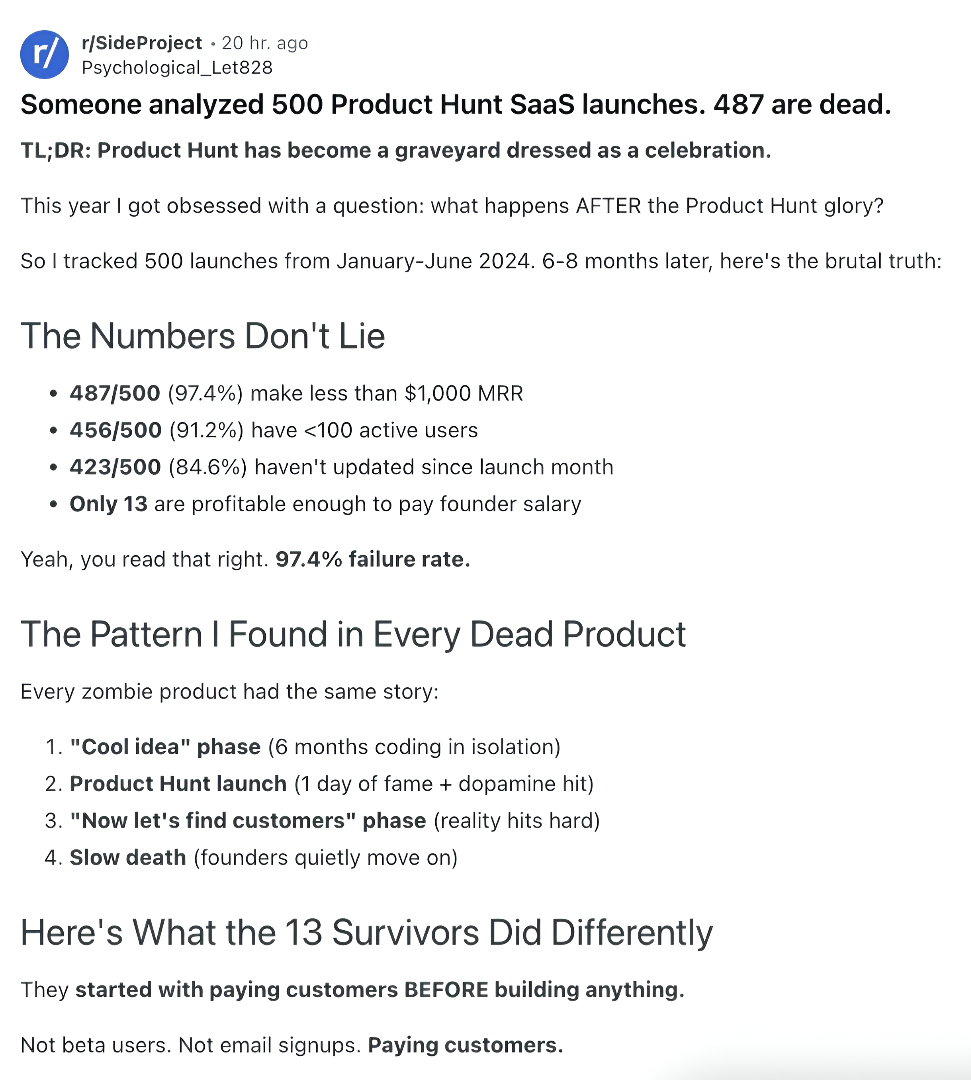This screenshot has height=1080, width=971.
Task: Click the "Cool idea" phase list item
Action: [x=165, y=747]
